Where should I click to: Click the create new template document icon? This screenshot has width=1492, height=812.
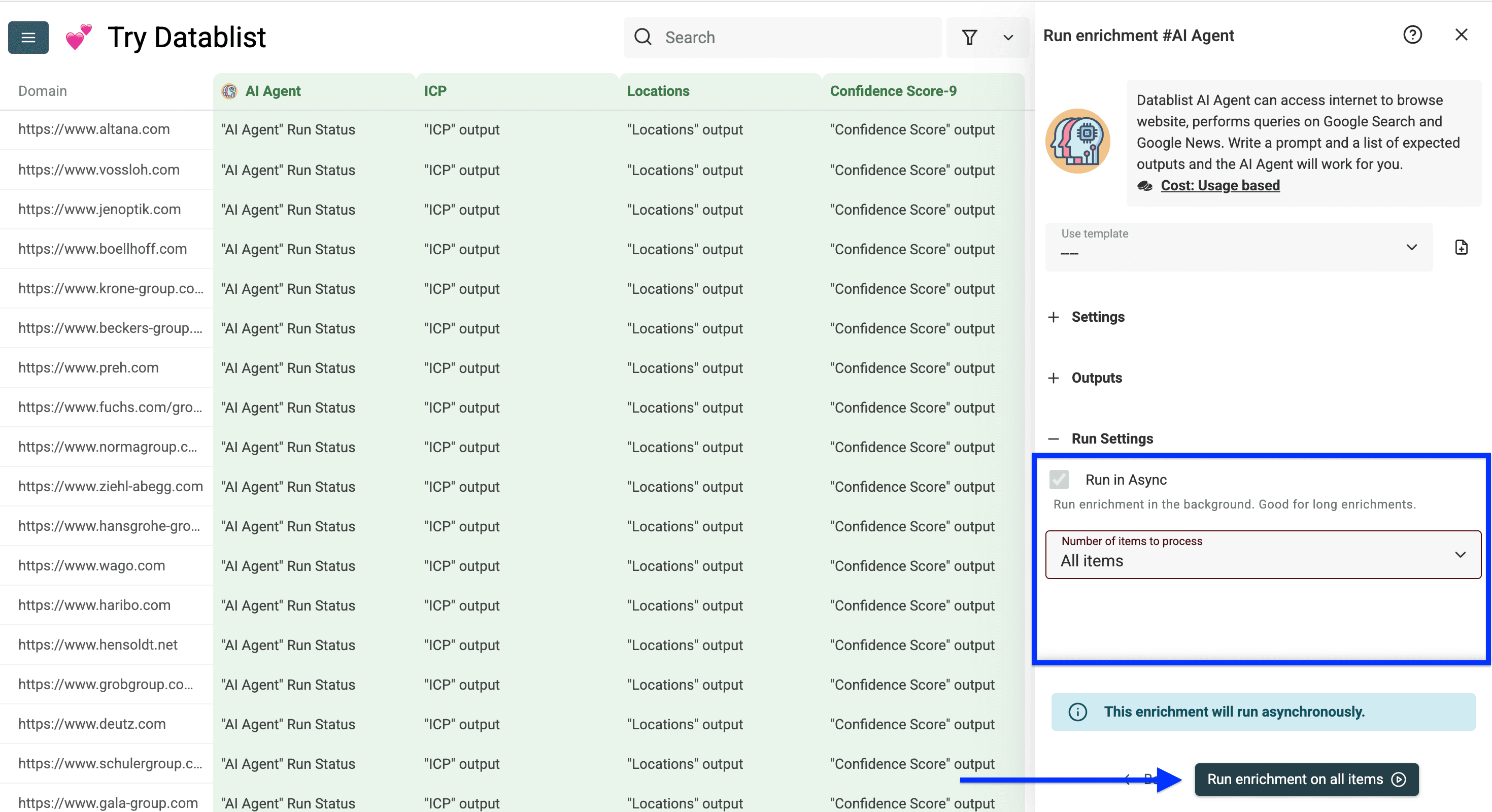[1462, 247]
